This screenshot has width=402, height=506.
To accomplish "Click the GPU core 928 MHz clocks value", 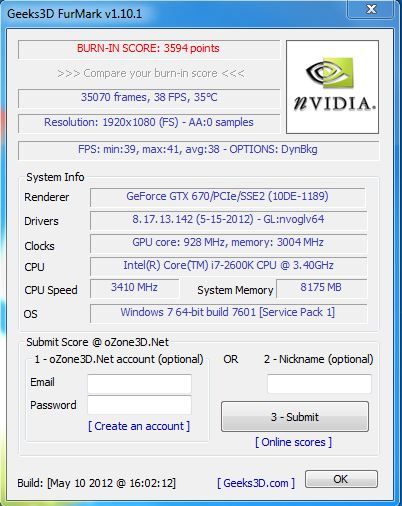I will pos(228,242).
